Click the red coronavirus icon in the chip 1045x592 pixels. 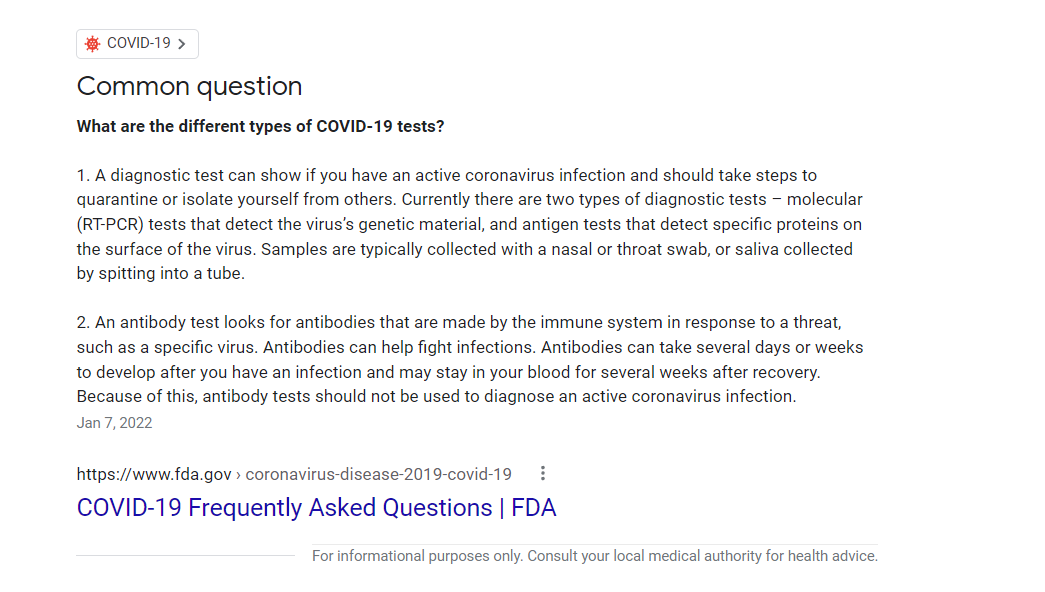93,43
